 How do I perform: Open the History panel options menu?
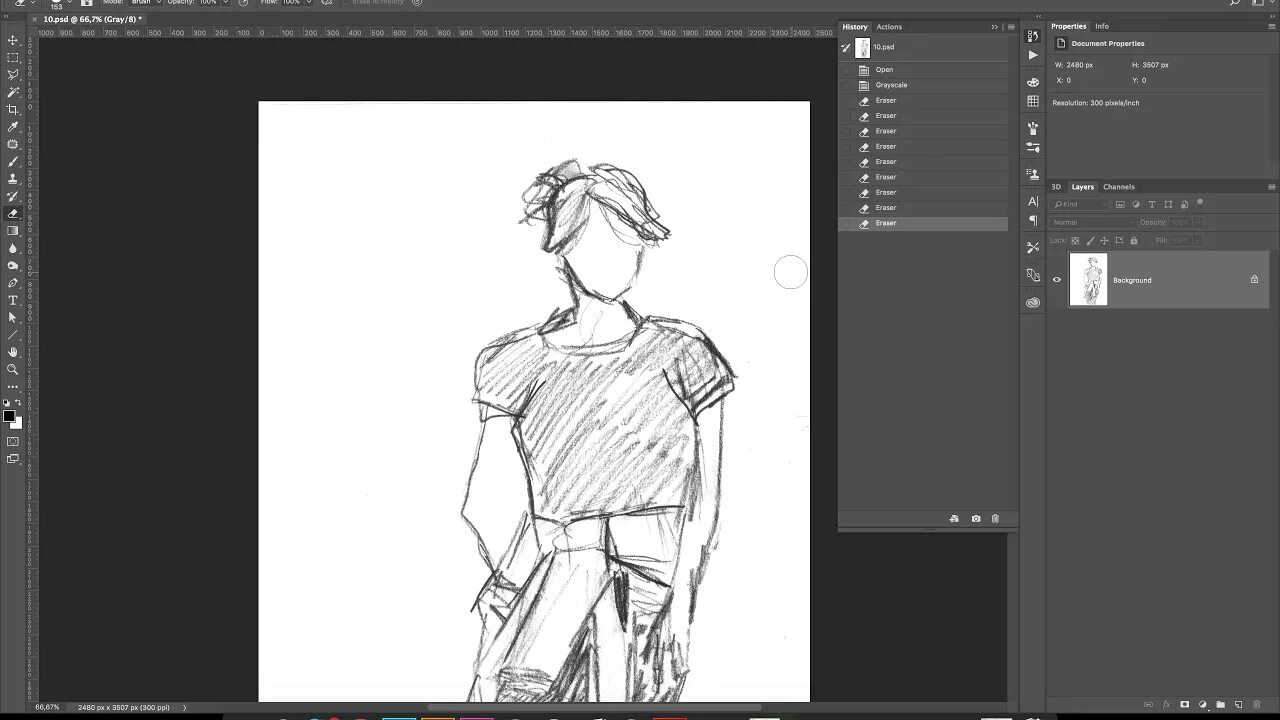point(1011,27)
